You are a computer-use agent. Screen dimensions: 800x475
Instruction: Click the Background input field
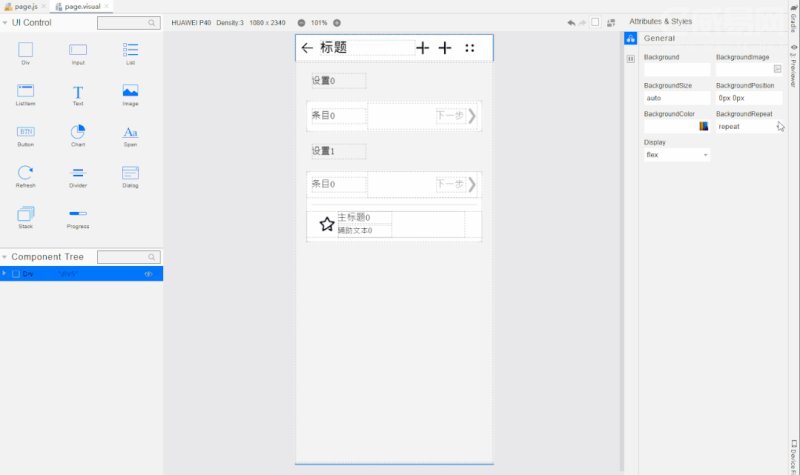tap(677, 69)
